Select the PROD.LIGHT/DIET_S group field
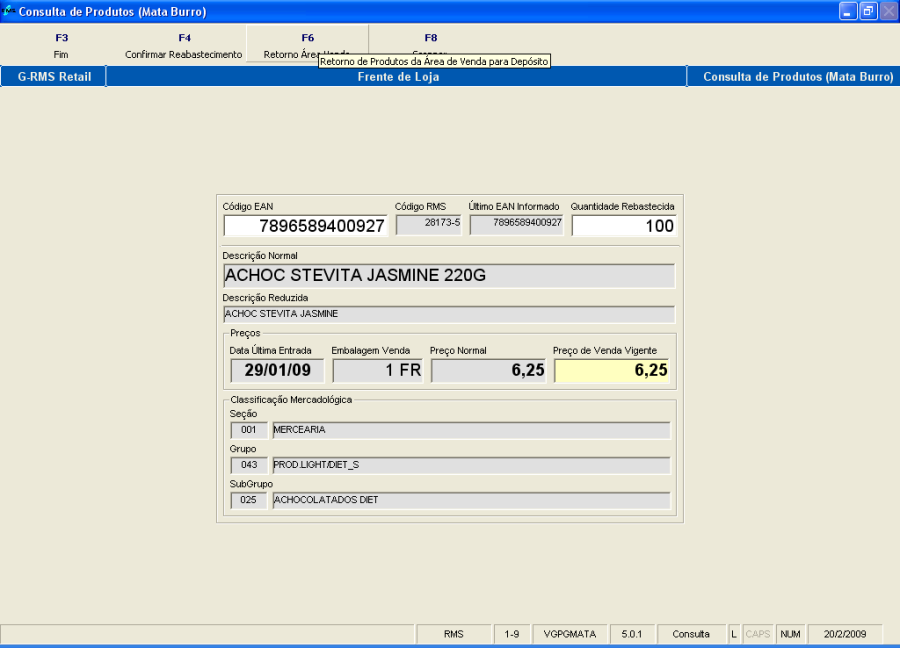900x648 pixels. coord(471,465)
